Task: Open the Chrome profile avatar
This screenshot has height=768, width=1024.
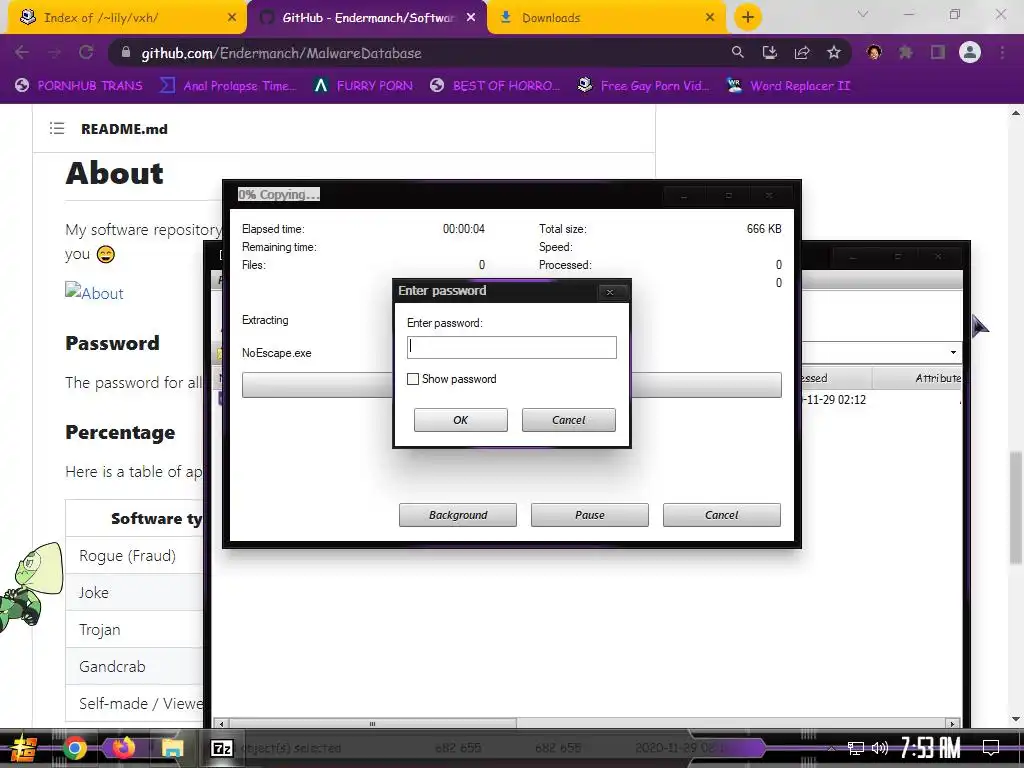Action: pyautogui.click(x=970, y=52)
